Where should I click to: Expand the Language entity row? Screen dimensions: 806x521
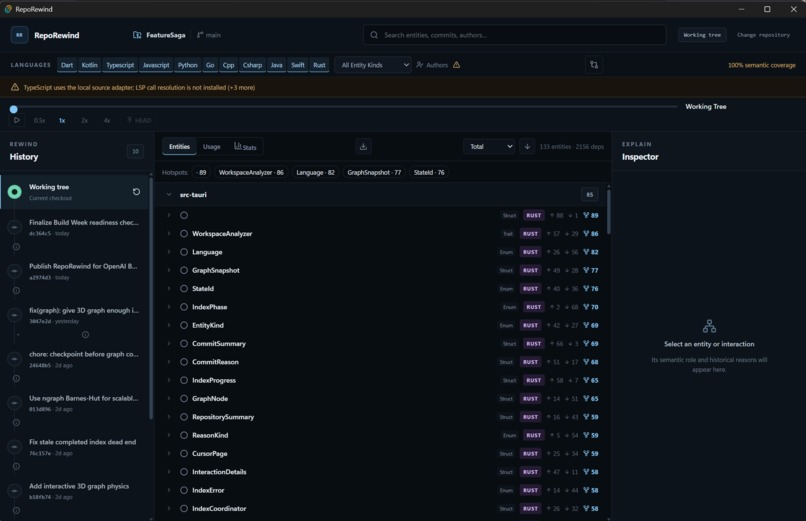pyautogui.click(x=169, y=252)
